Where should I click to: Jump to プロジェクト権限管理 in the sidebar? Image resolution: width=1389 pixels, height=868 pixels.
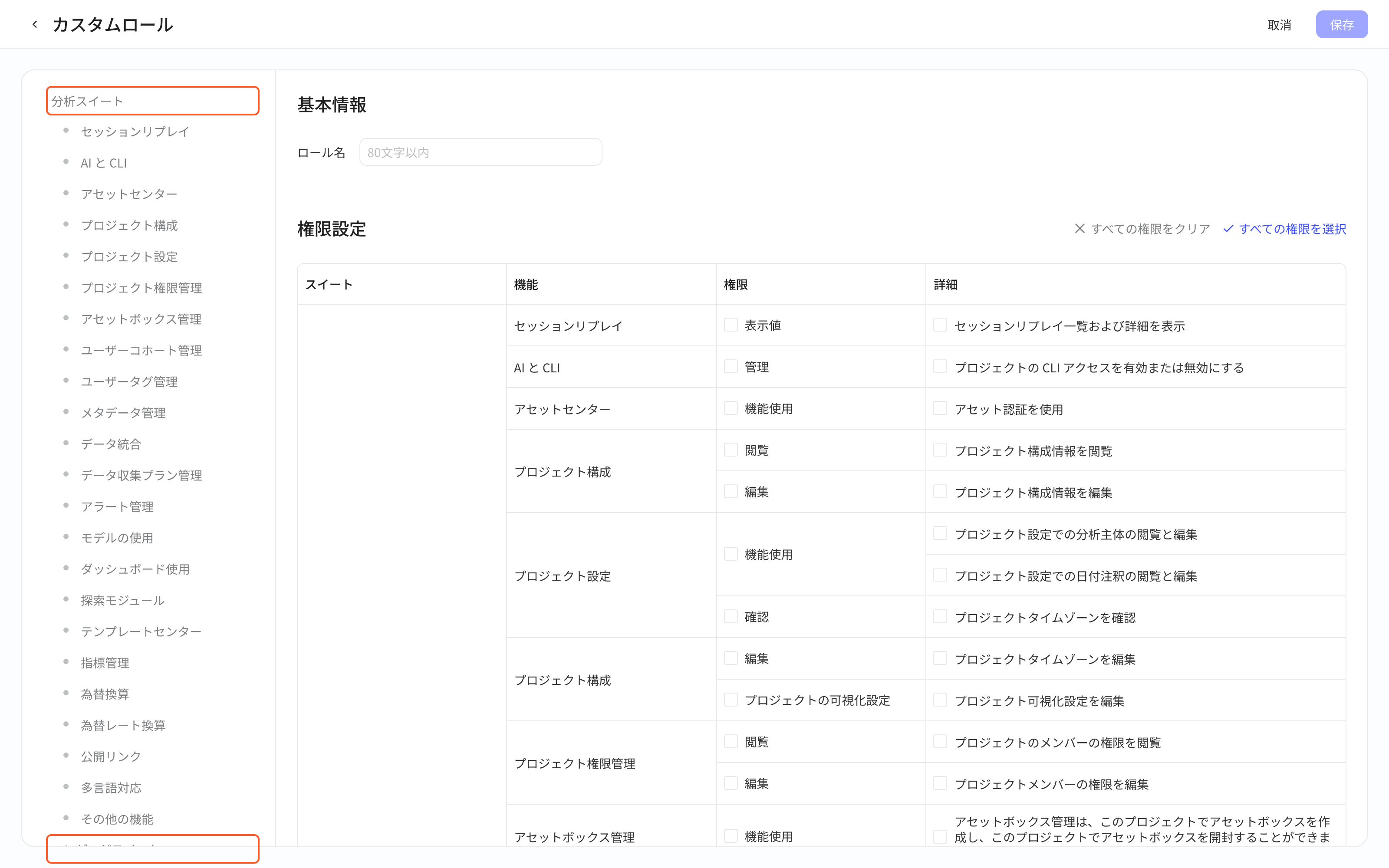[x=141, y=288]
